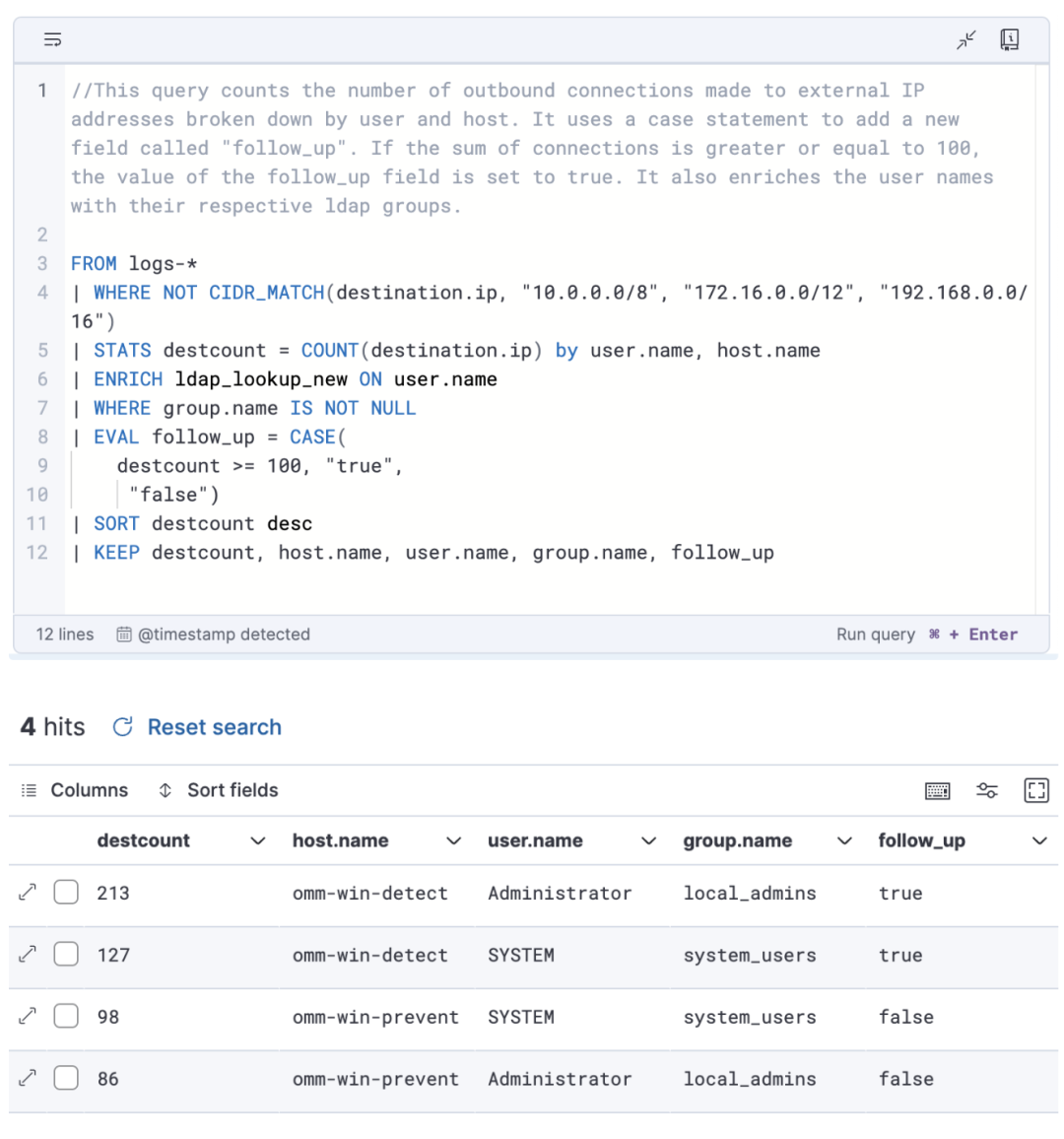
Task: Click local_admins in the 86 row
Action: 750,1079
